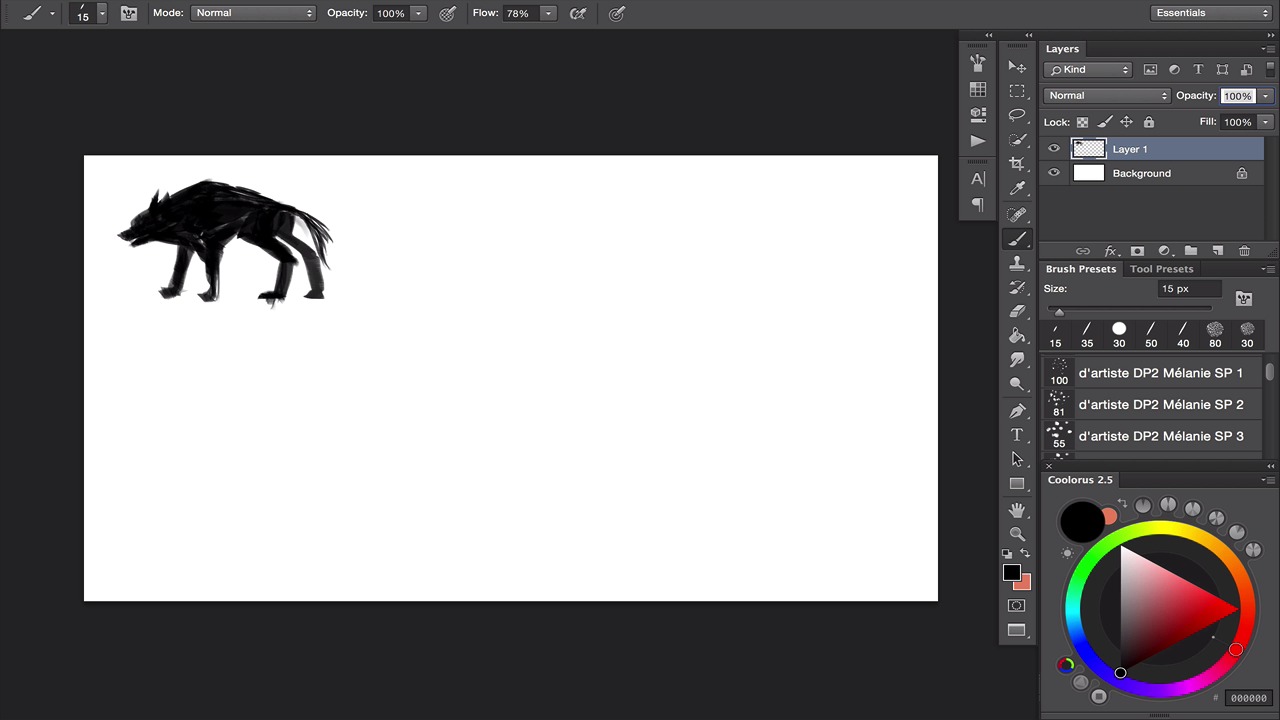This screenshot has width=1280, height=720.
Task: Select the Eyedropper tool
Action: coord(1017,188)
